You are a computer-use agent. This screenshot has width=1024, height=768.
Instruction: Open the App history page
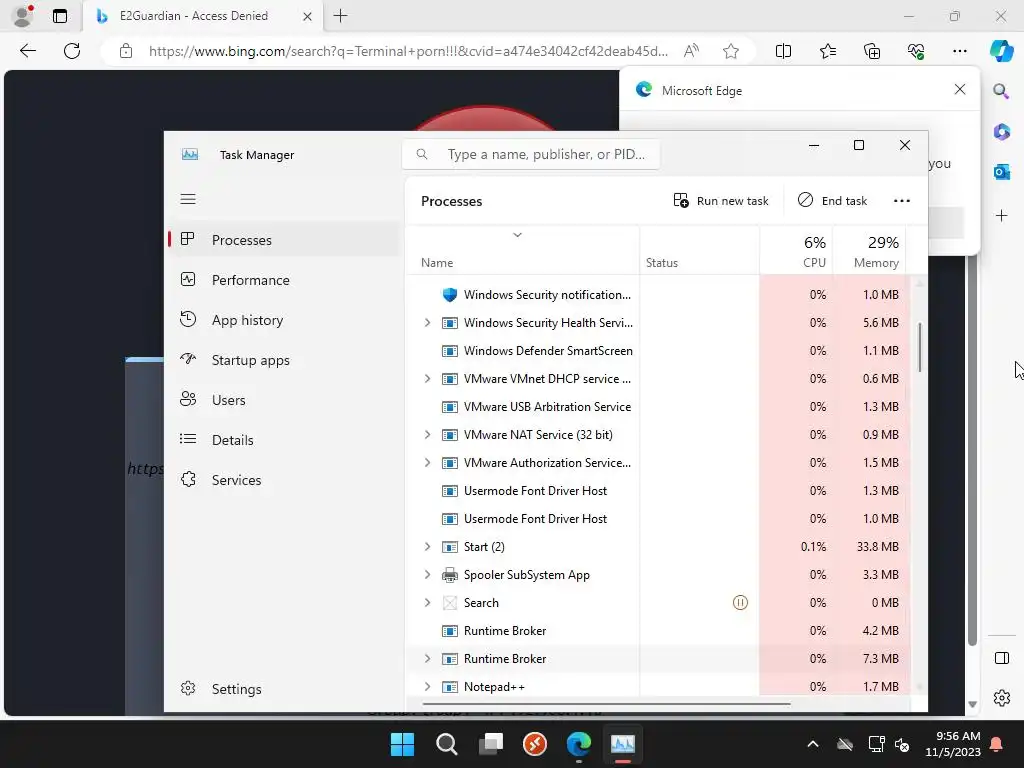(x=284, y=320)
